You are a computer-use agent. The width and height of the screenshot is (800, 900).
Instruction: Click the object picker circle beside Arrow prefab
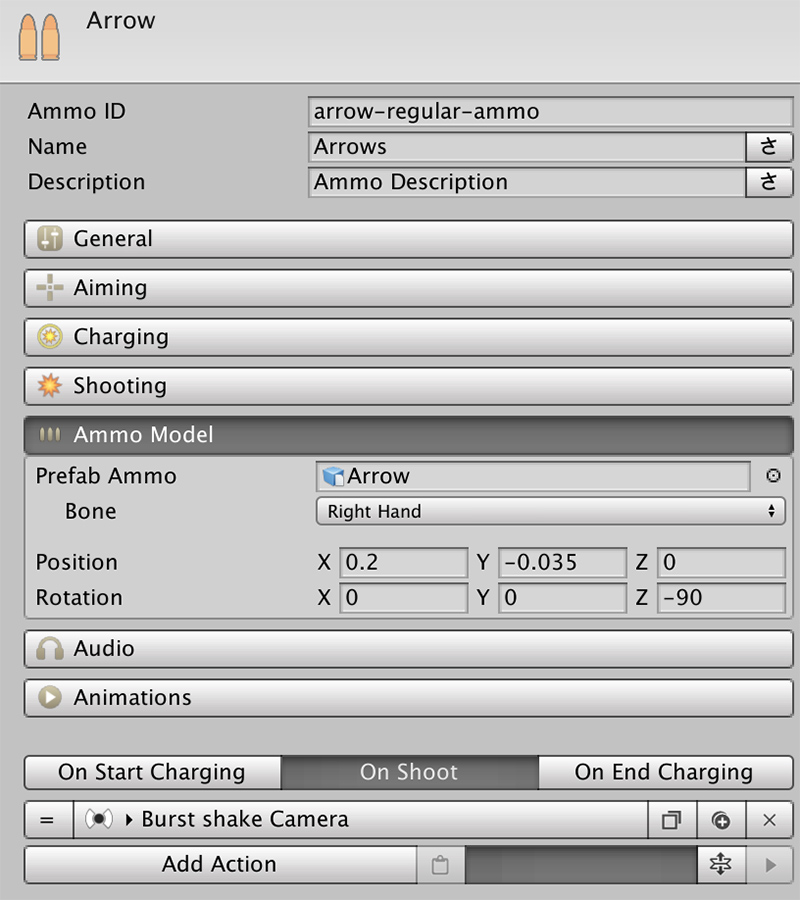[x=773, y=476]
